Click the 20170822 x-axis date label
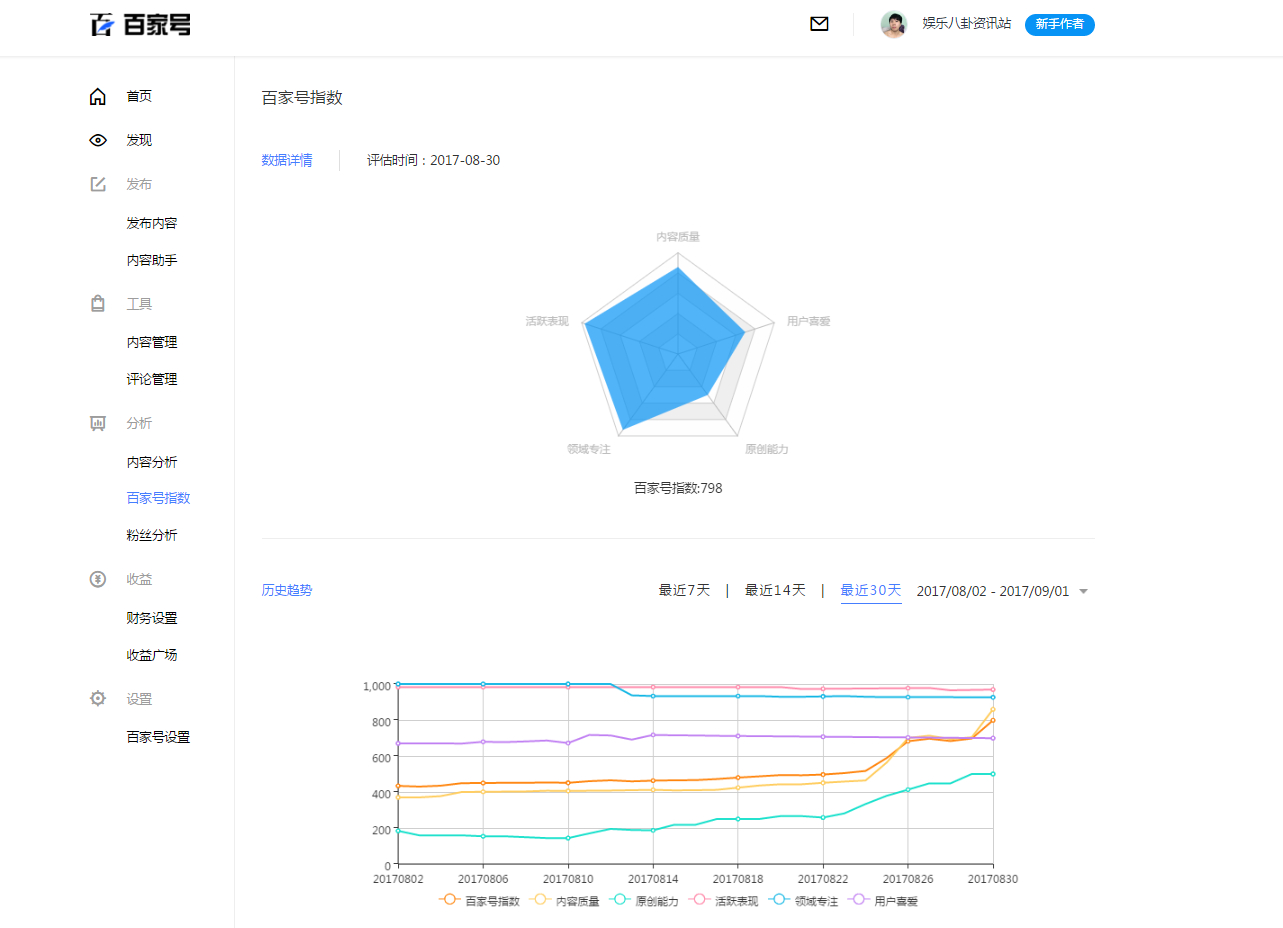Screen dimensions: 1283x928 click(x=823, y=879)
